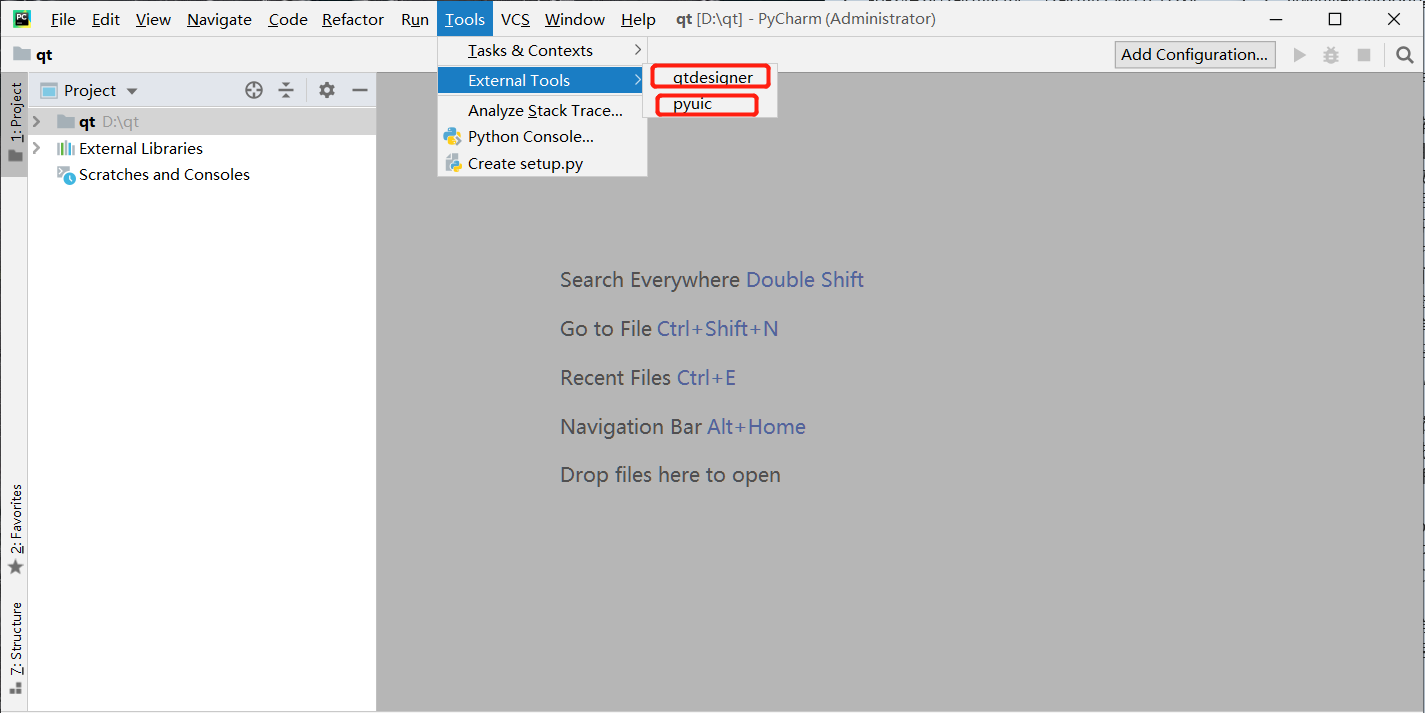Expand Tasks & Contexts submenu arrow
This screenshot has height=713, width=1425.
point(637,50)
